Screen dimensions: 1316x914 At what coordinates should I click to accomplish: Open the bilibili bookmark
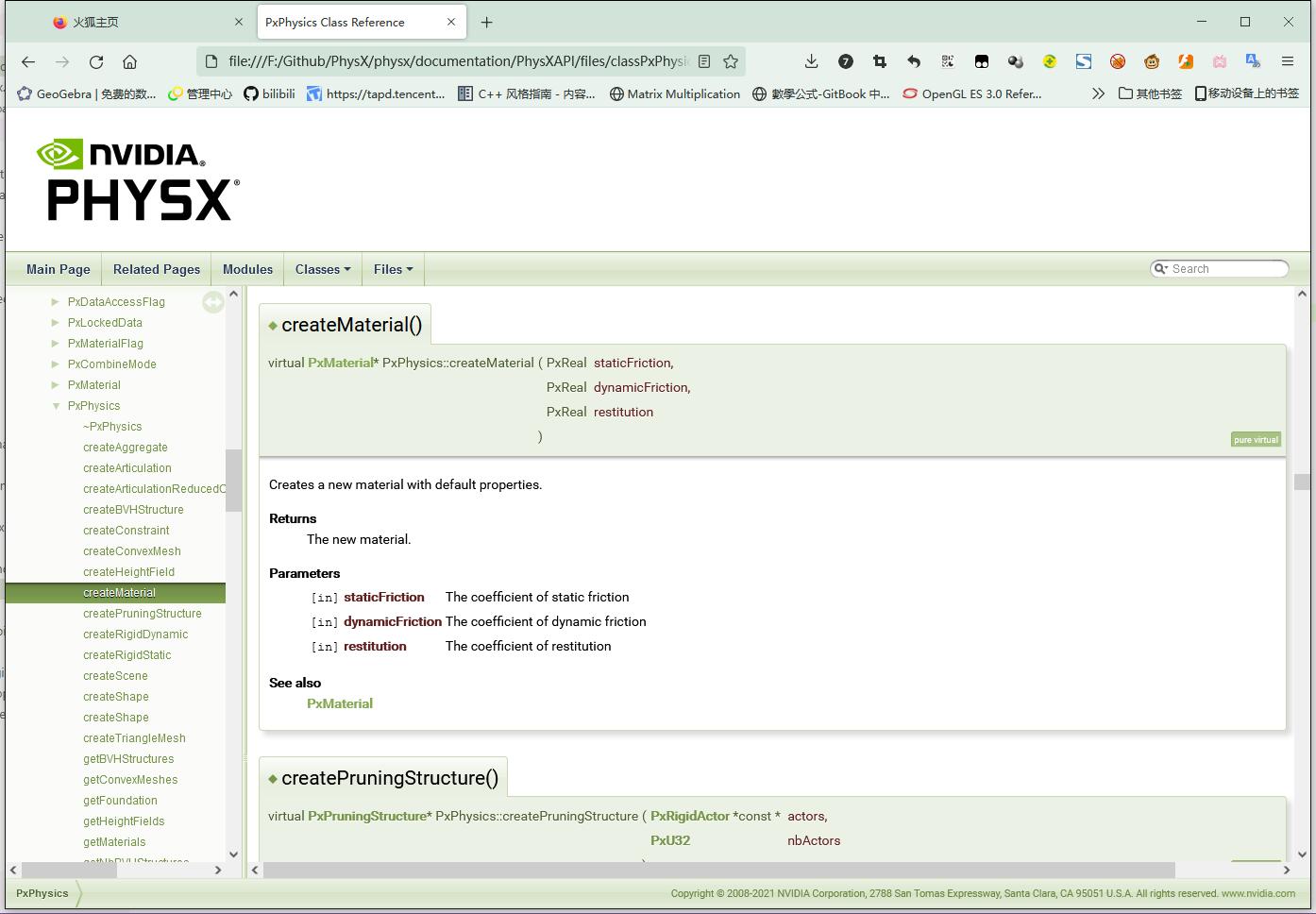point(270,93)
